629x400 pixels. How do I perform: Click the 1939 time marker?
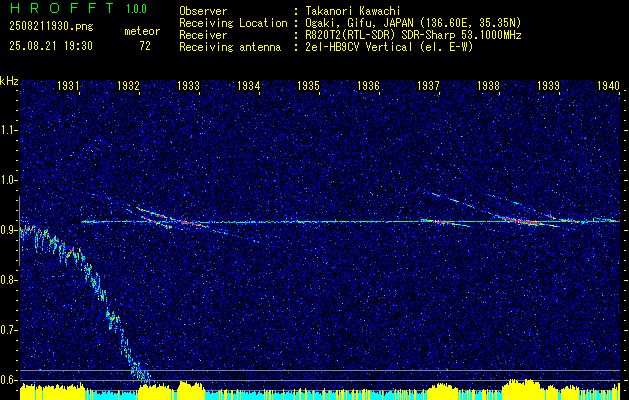pos(548,86)
